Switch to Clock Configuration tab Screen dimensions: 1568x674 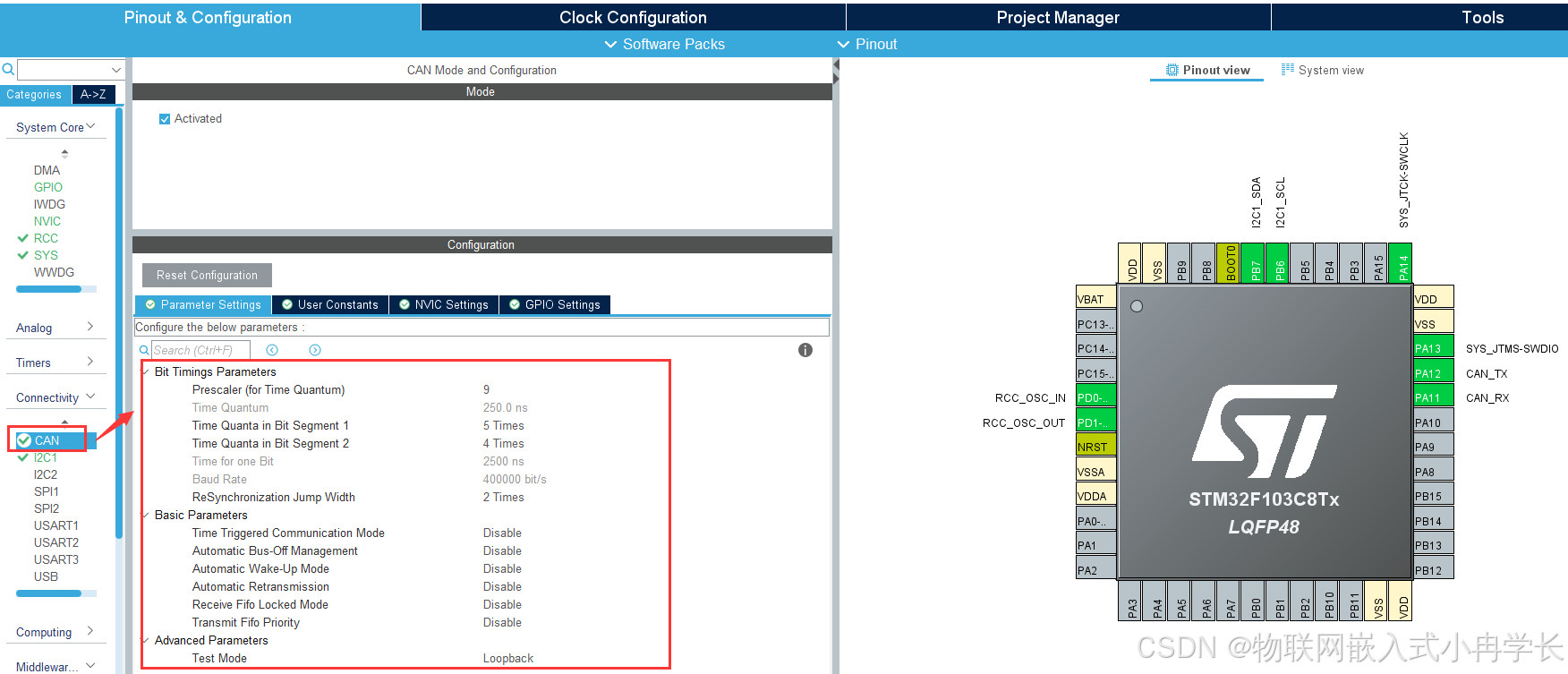click(x=633, y=17)
